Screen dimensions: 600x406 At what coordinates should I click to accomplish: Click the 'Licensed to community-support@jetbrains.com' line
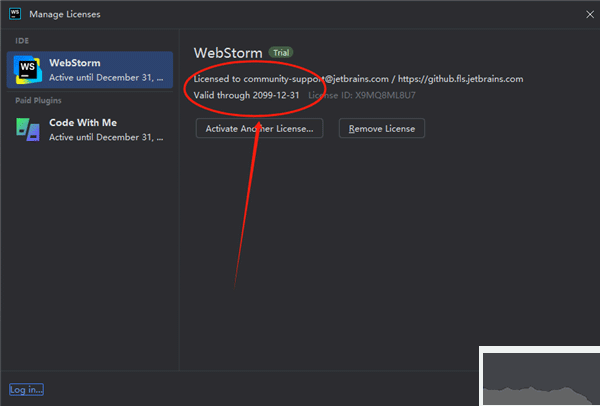click(x=358, y=79)
